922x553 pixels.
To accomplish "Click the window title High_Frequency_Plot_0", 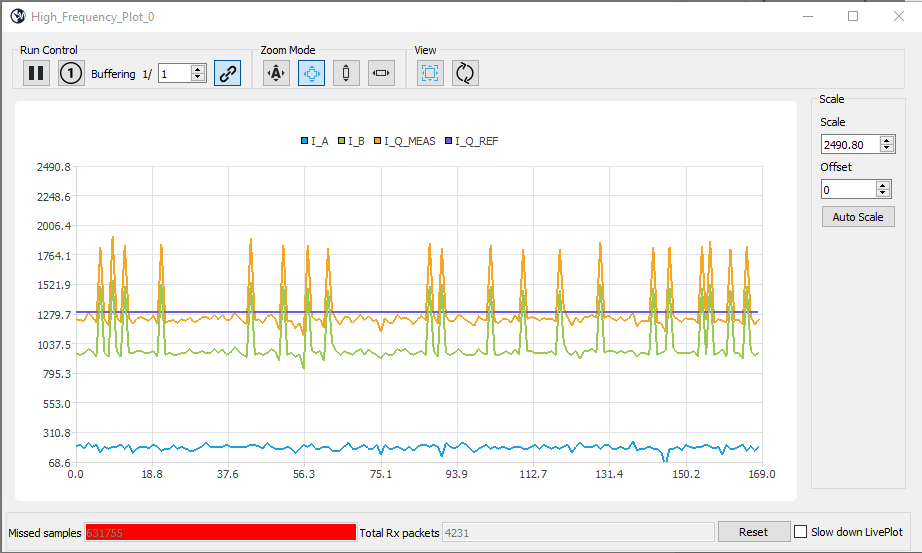I will 93,17.
